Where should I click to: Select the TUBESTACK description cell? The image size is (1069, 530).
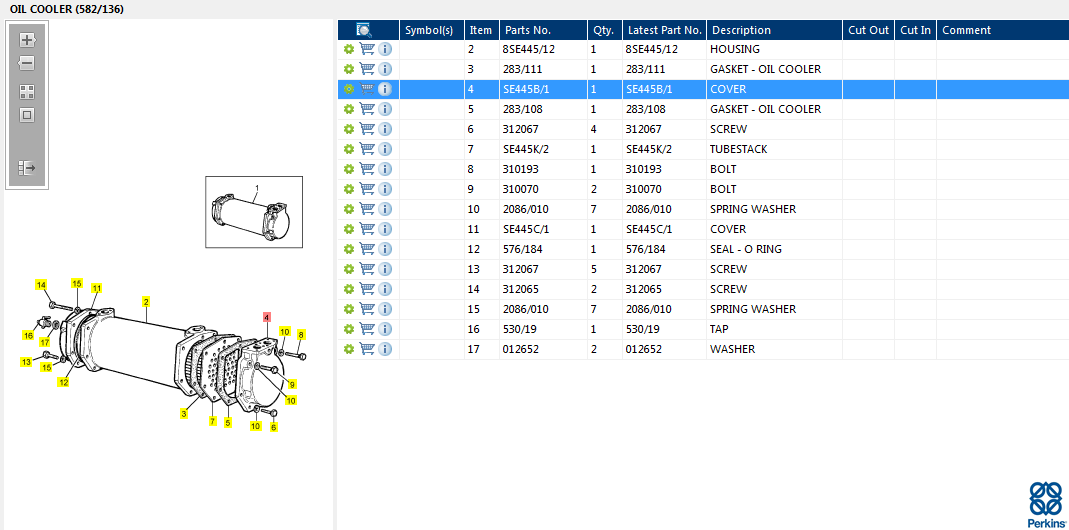[738, 149]
